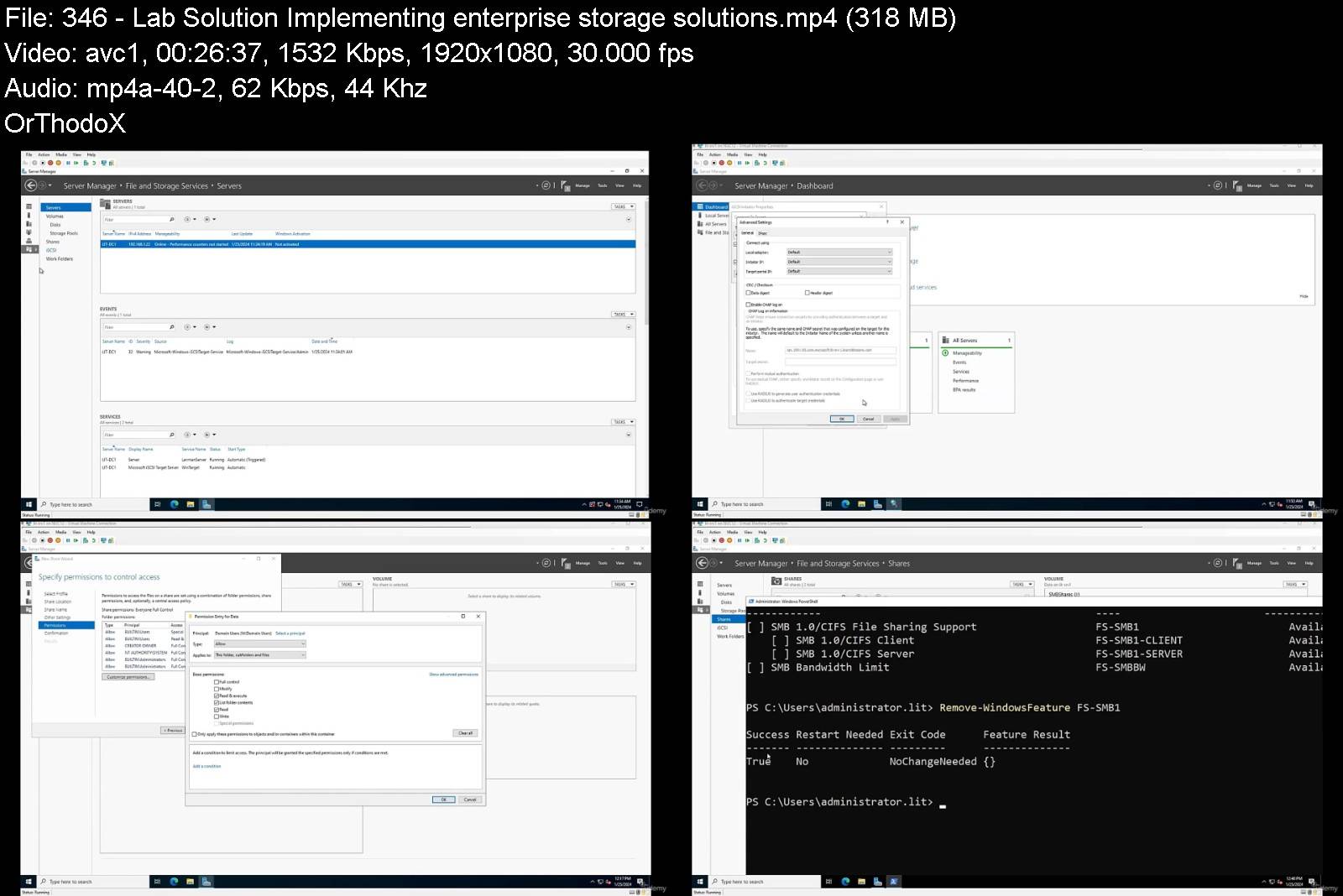Click the refresh icon in the Dashboard frame header

[1217, 185]
